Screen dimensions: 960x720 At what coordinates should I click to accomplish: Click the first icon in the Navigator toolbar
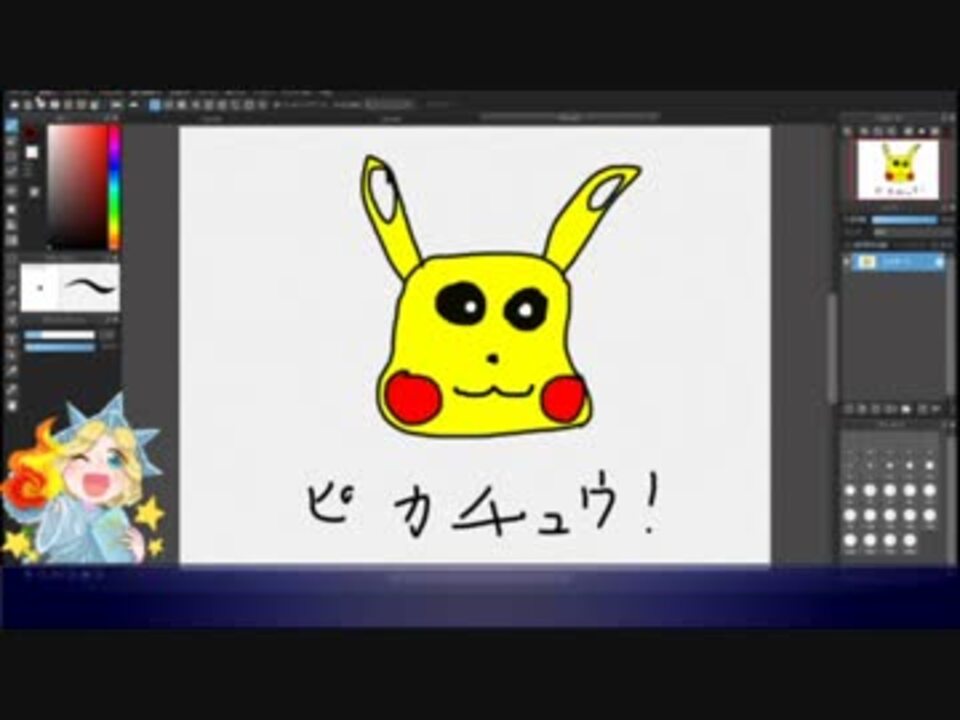click(847, 130)
